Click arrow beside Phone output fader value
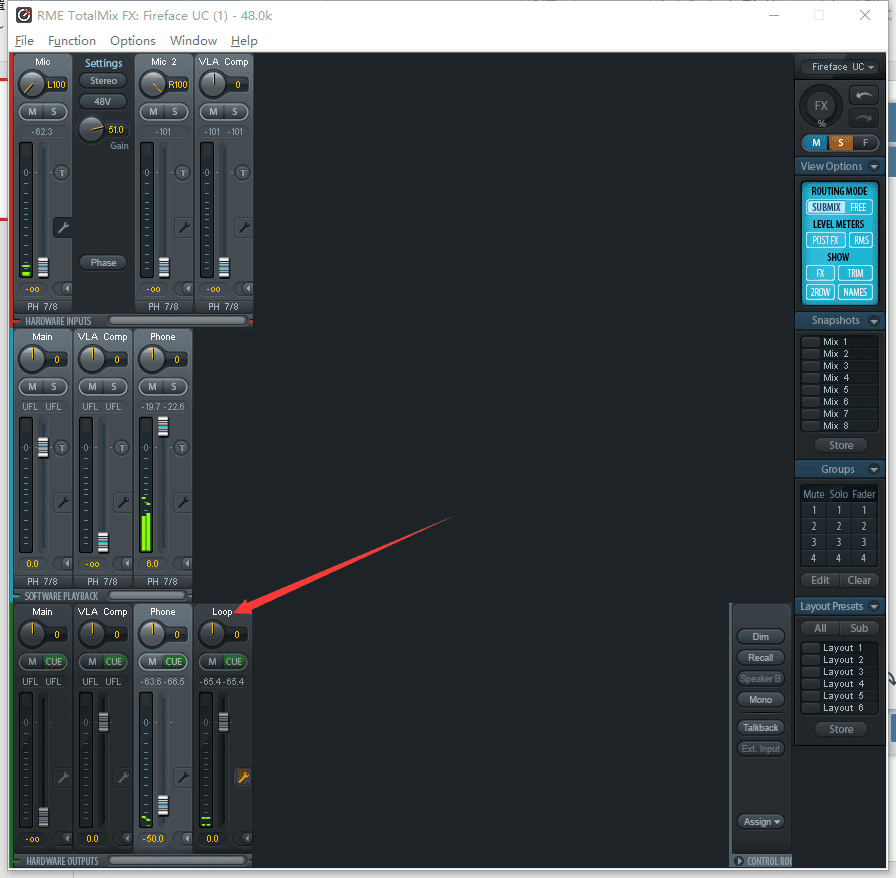This screenshot has height=878, width=896. pyautogui.click(x=186, y=839)
